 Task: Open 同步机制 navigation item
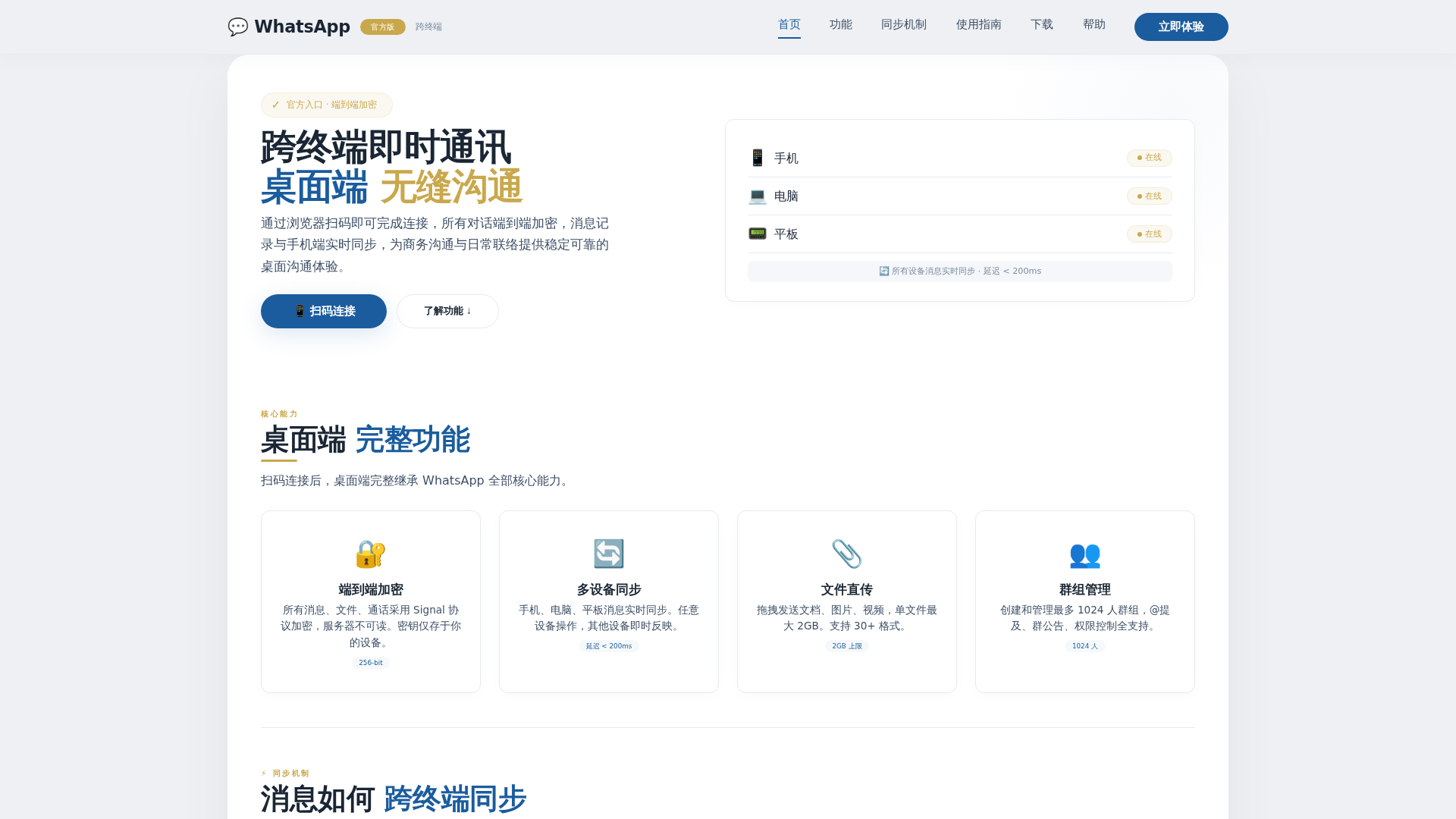coord(904,24)
